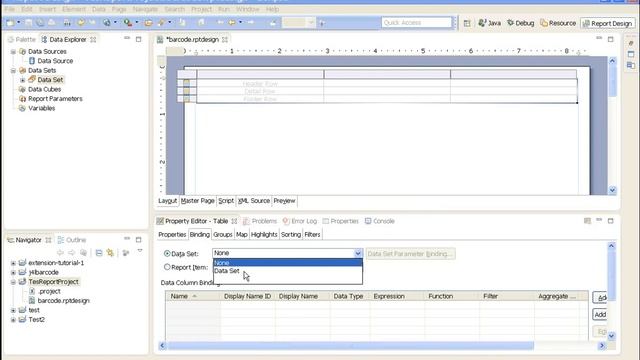Open barcode.rptdesign in the Navigator

click(63, 301)
